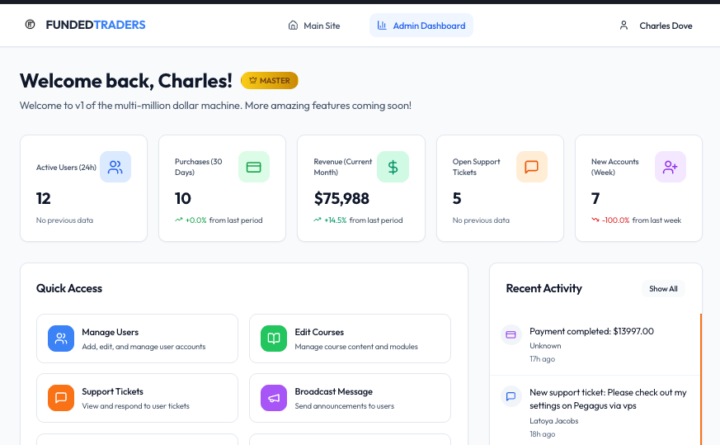Click the New Accounts count 7
Screen dimensions: 720x445
tap(596, 198)
